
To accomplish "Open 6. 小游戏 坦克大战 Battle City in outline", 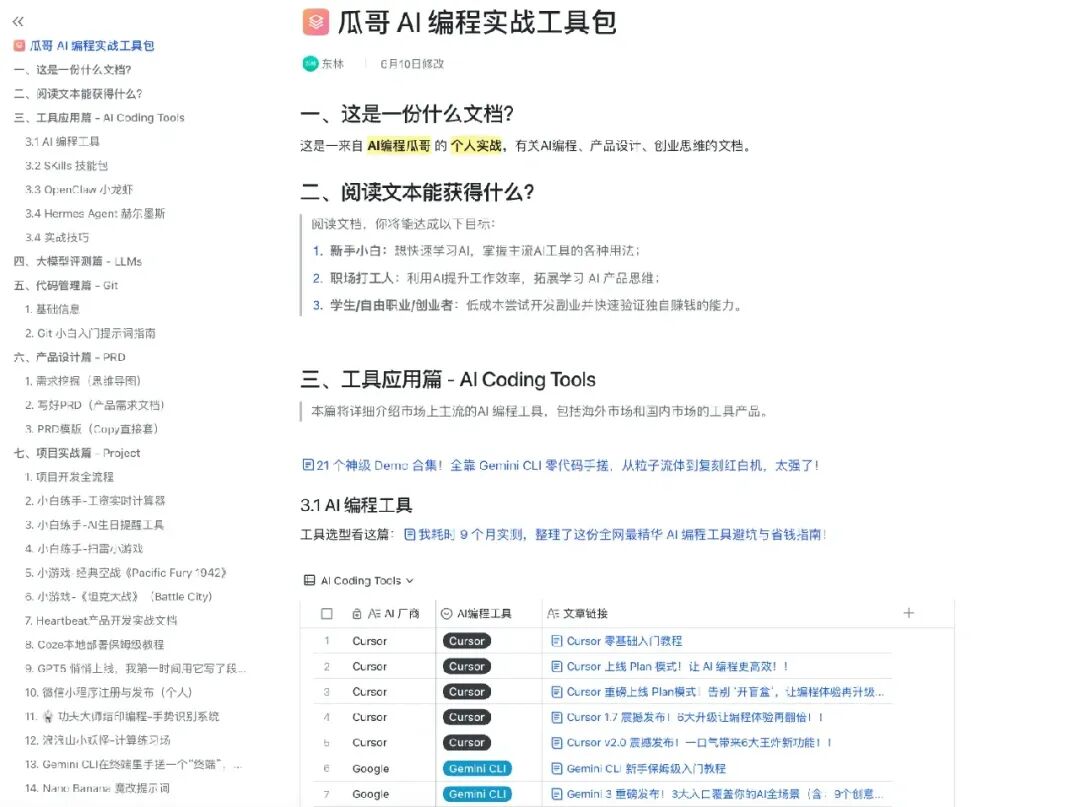I will pos(118,596).
